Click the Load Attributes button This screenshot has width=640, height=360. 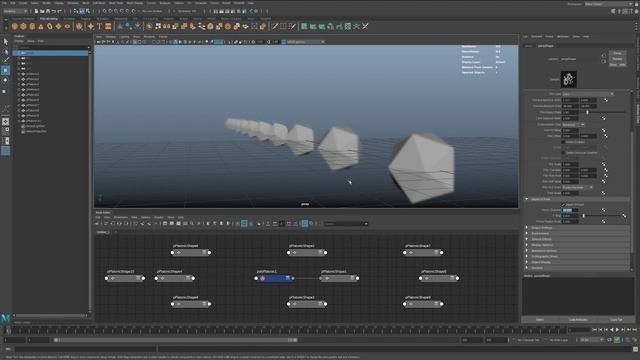(578, 320)
